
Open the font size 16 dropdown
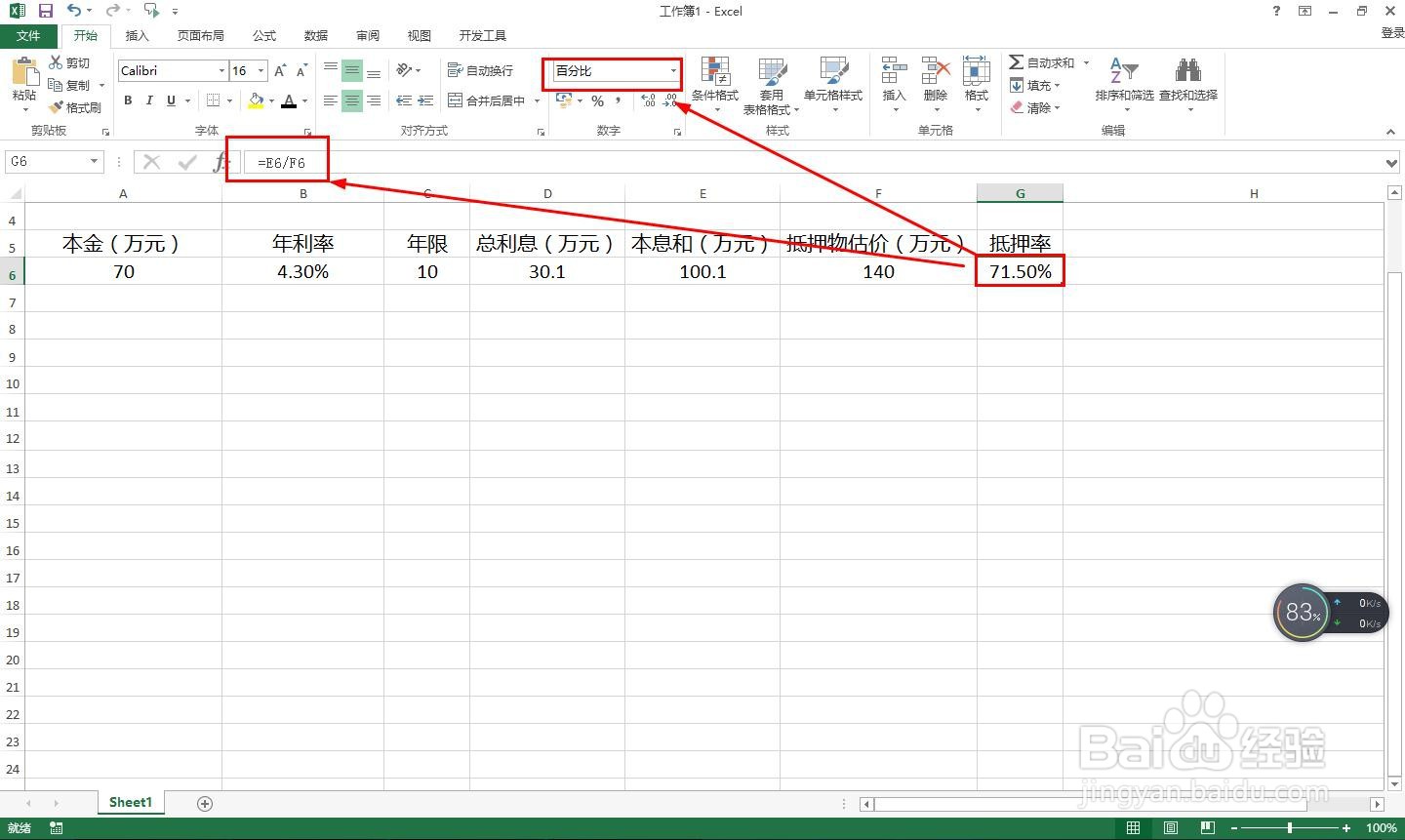(x=261, y=70)
